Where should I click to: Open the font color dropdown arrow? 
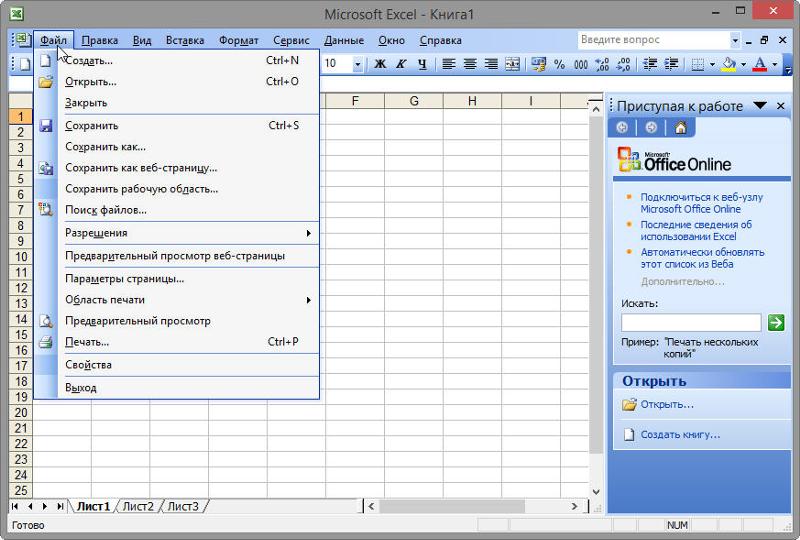point(774,64)
